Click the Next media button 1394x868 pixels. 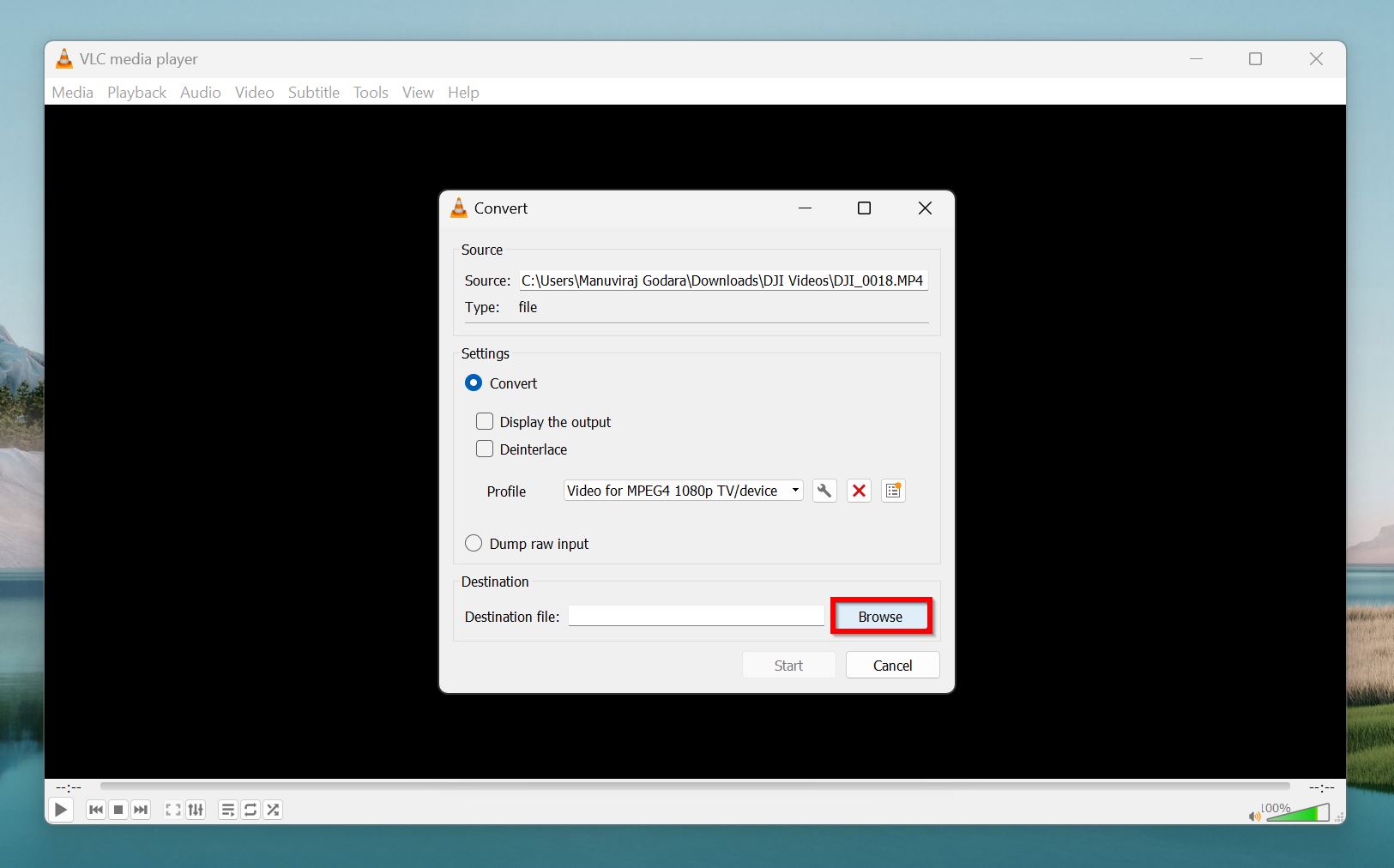pos(141,810)
